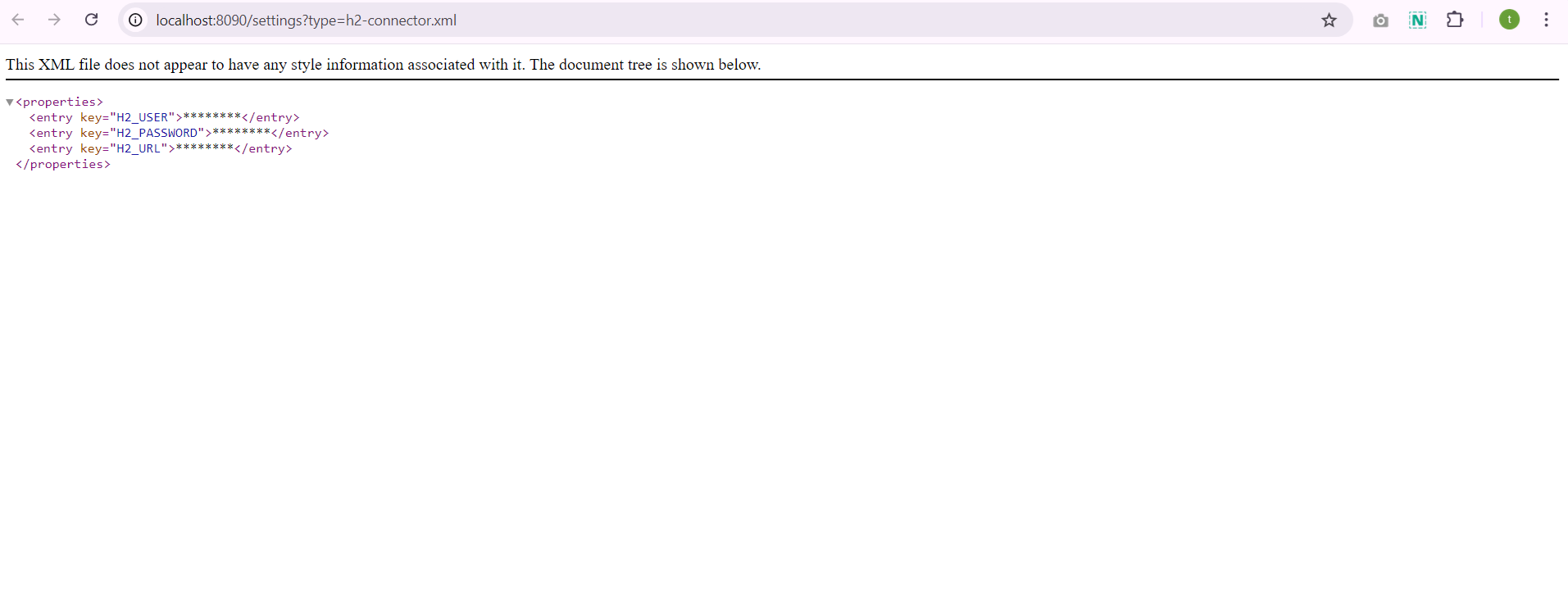Viewport: 1568px width, 591px height.
Task: Click the opening properties tag text
Action: pos(59,102)
